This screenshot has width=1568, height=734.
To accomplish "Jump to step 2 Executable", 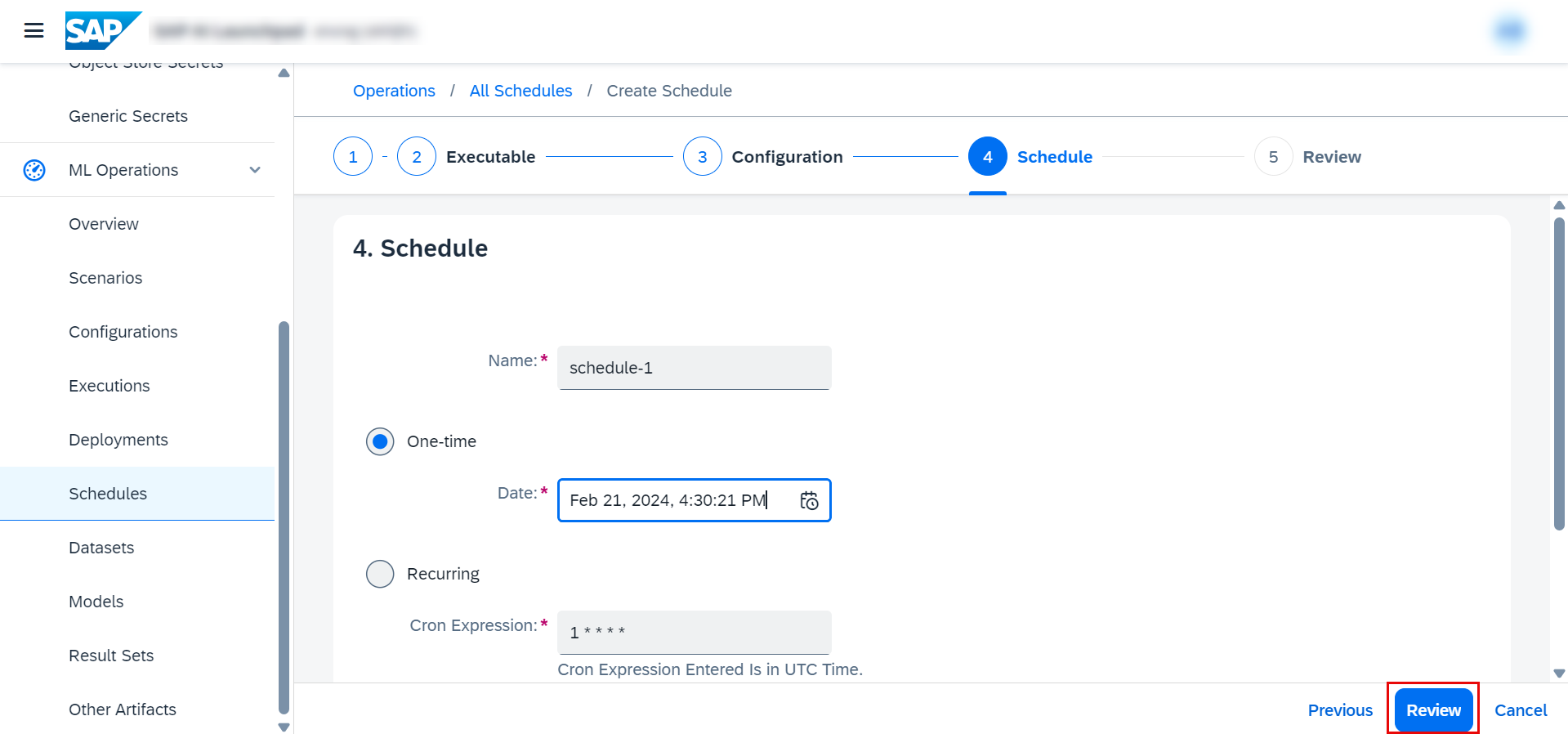I will coord(417,157).
